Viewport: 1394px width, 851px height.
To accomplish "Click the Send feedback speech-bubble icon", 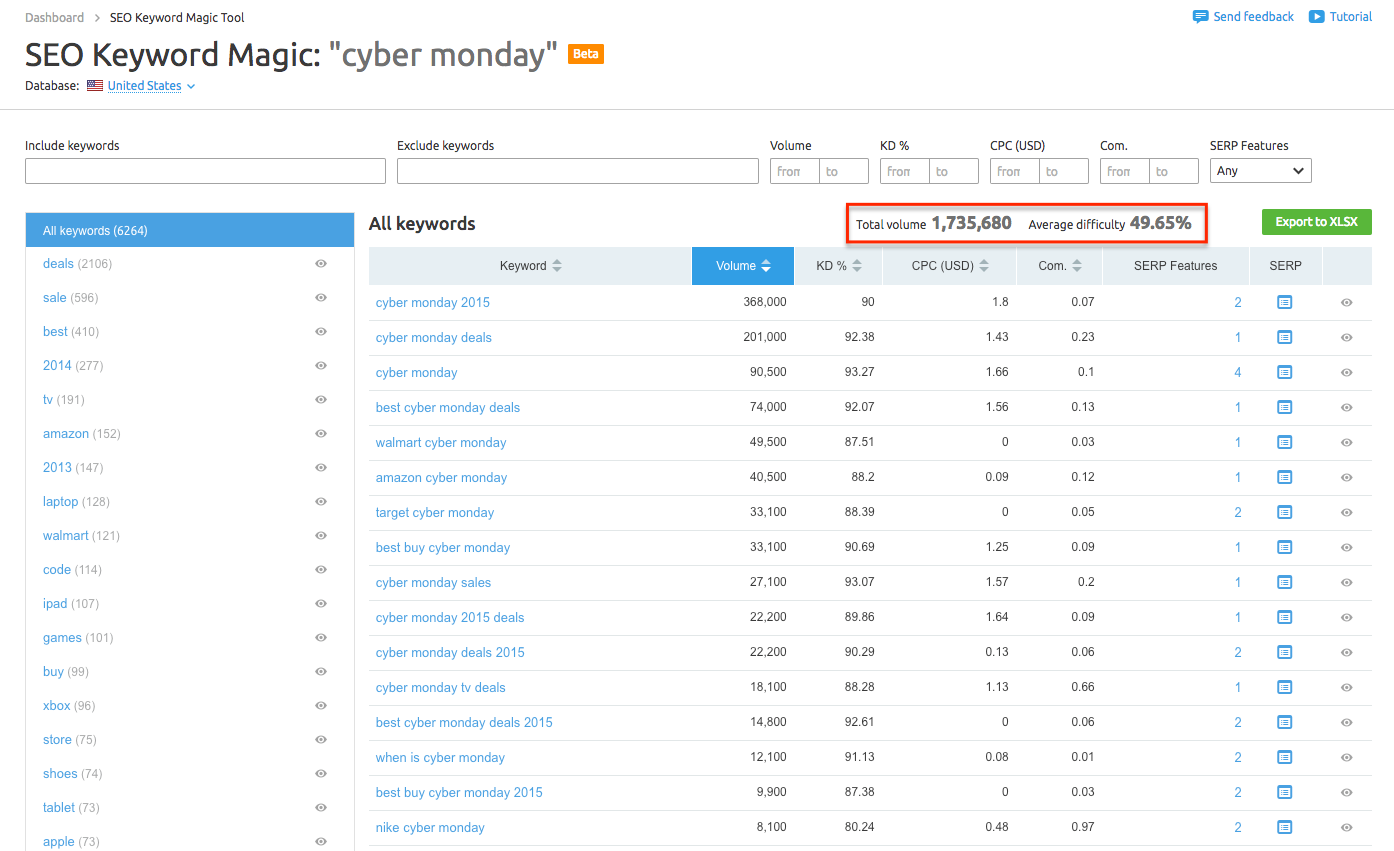I will coord(1199,16).
